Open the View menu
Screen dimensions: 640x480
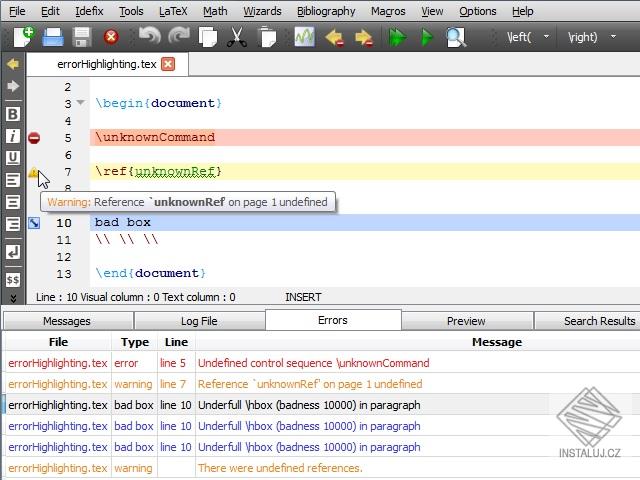[432, 11]
